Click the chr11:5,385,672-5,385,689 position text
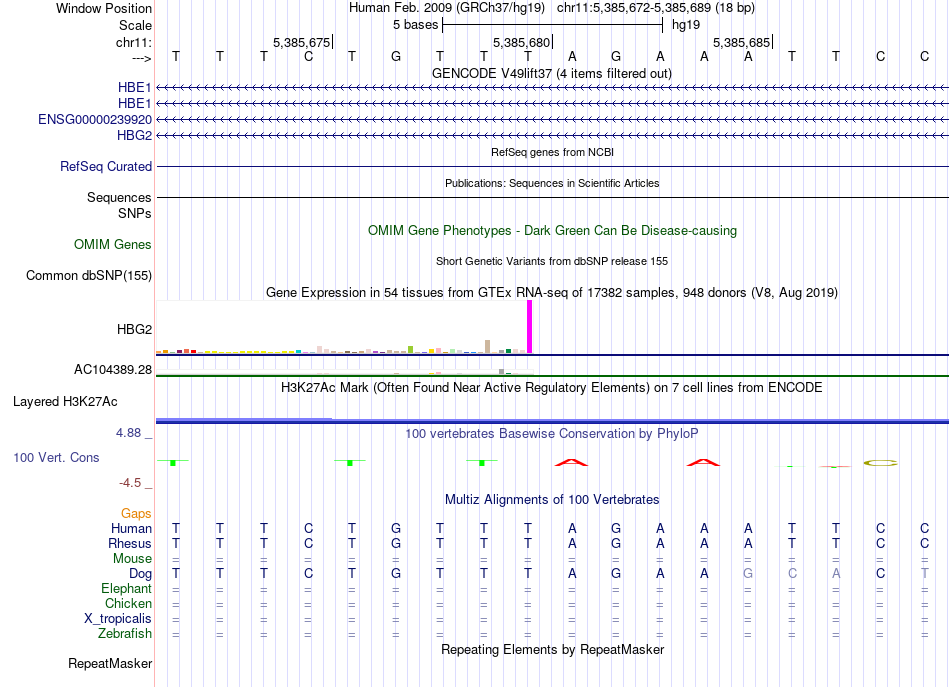Screen dimensions: 950x687 click(656, 8)
